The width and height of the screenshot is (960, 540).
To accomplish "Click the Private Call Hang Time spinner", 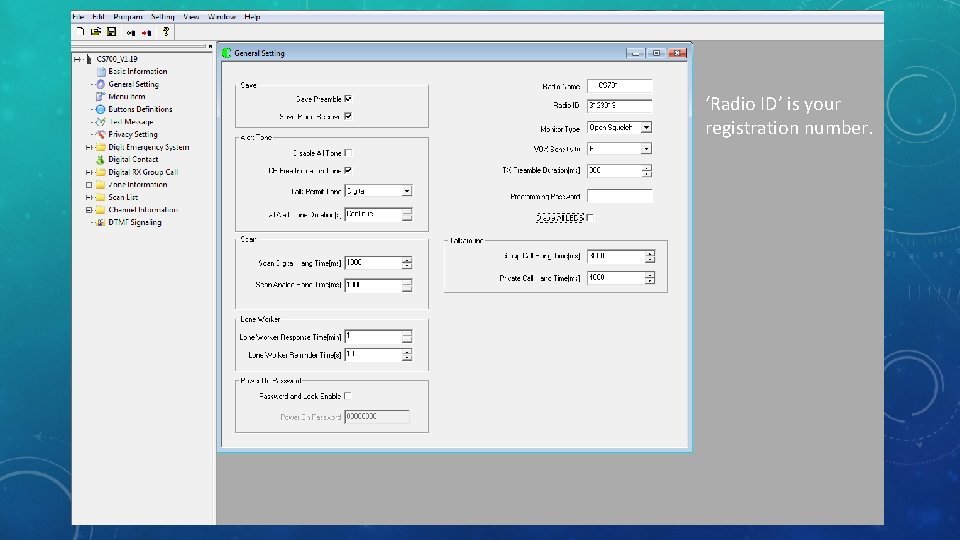I will [x=649, y=278].
